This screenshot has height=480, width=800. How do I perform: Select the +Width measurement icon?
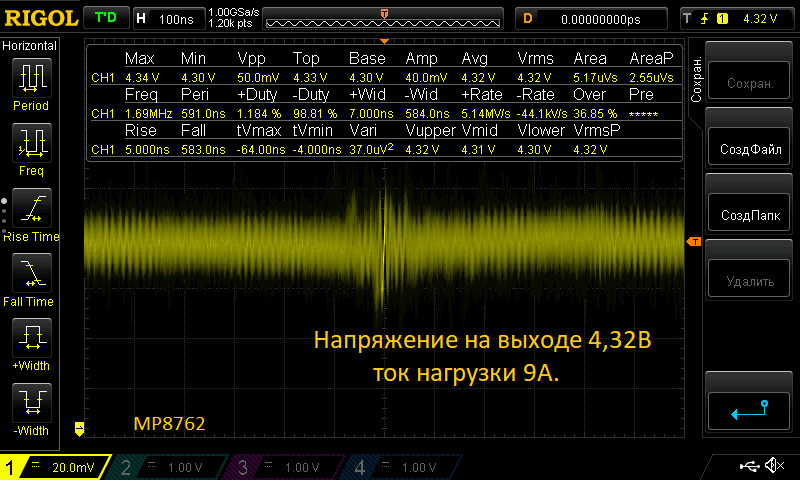click(31, 340)
